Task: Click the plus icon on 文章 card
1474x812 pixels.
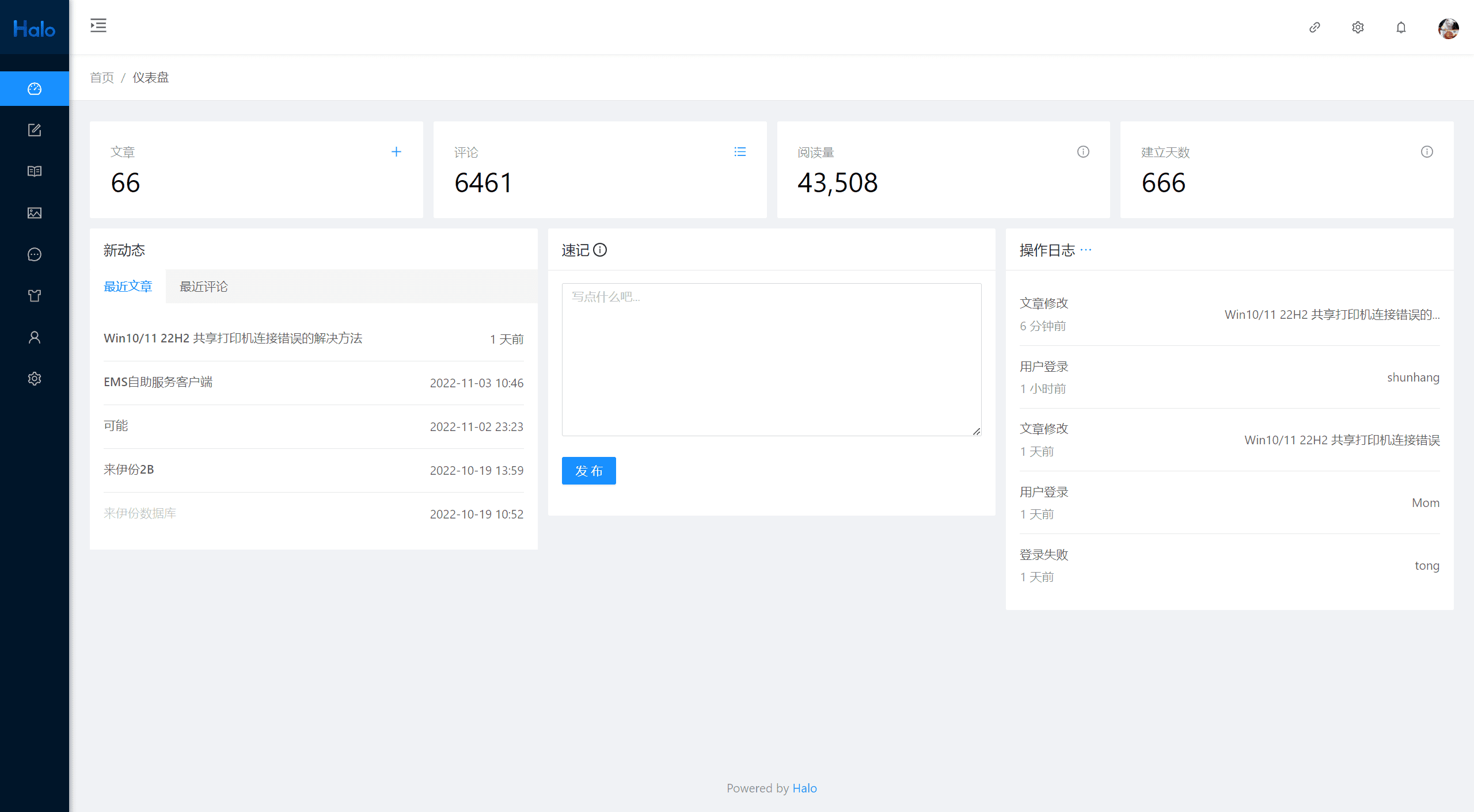Action: 396,152
